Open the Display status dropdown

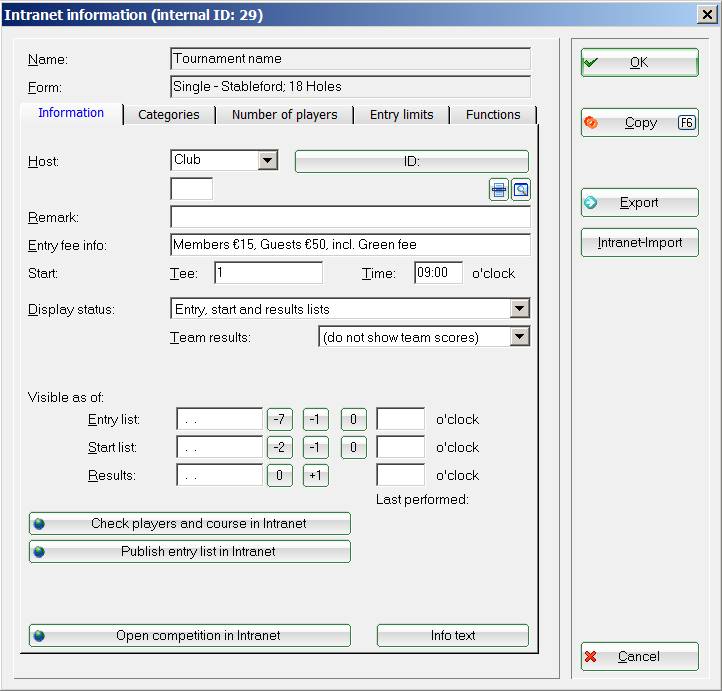tap(519, 310)
